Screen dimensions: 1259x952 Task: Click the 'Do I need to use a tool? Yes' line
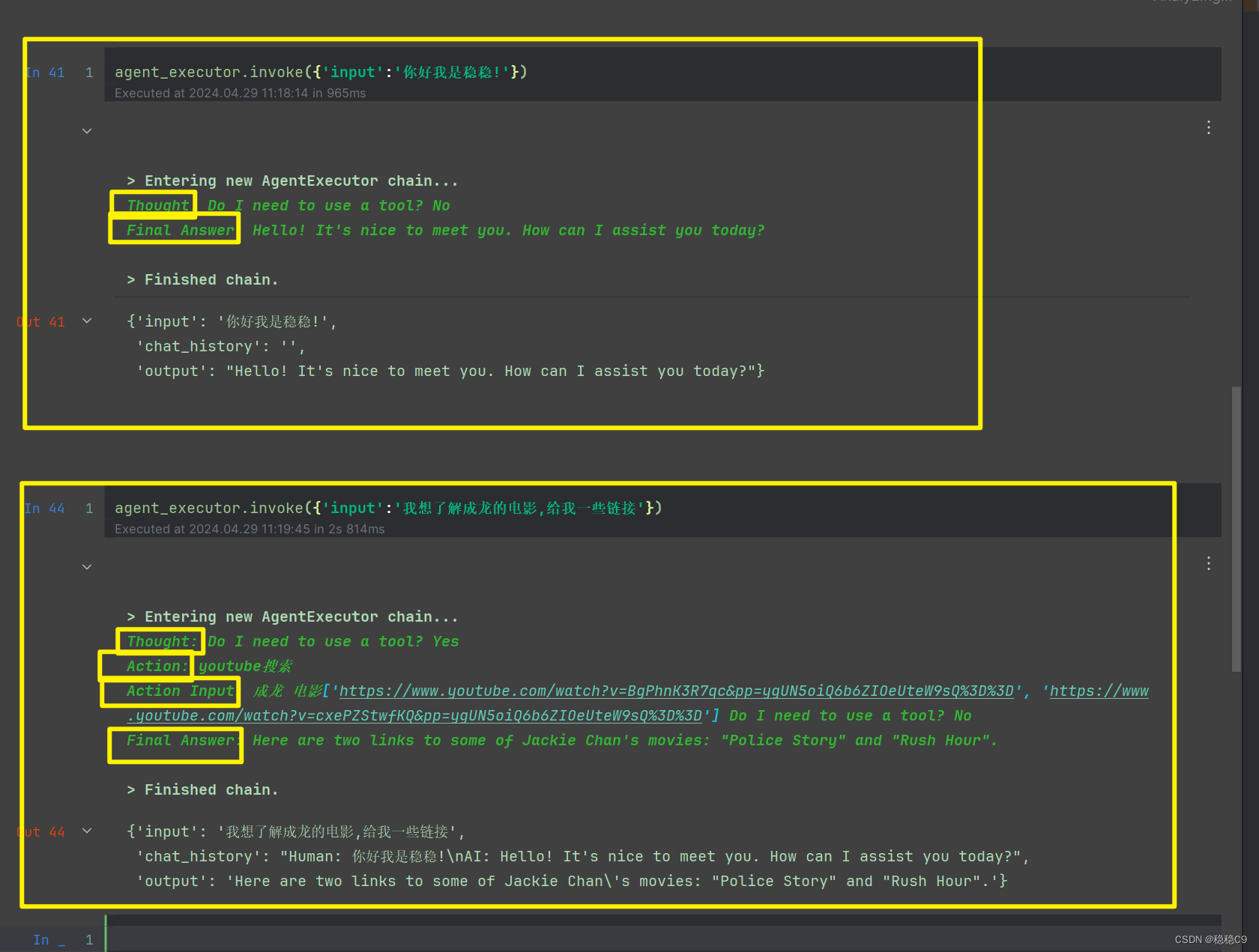pyautogui.click(x=333, y=641)
